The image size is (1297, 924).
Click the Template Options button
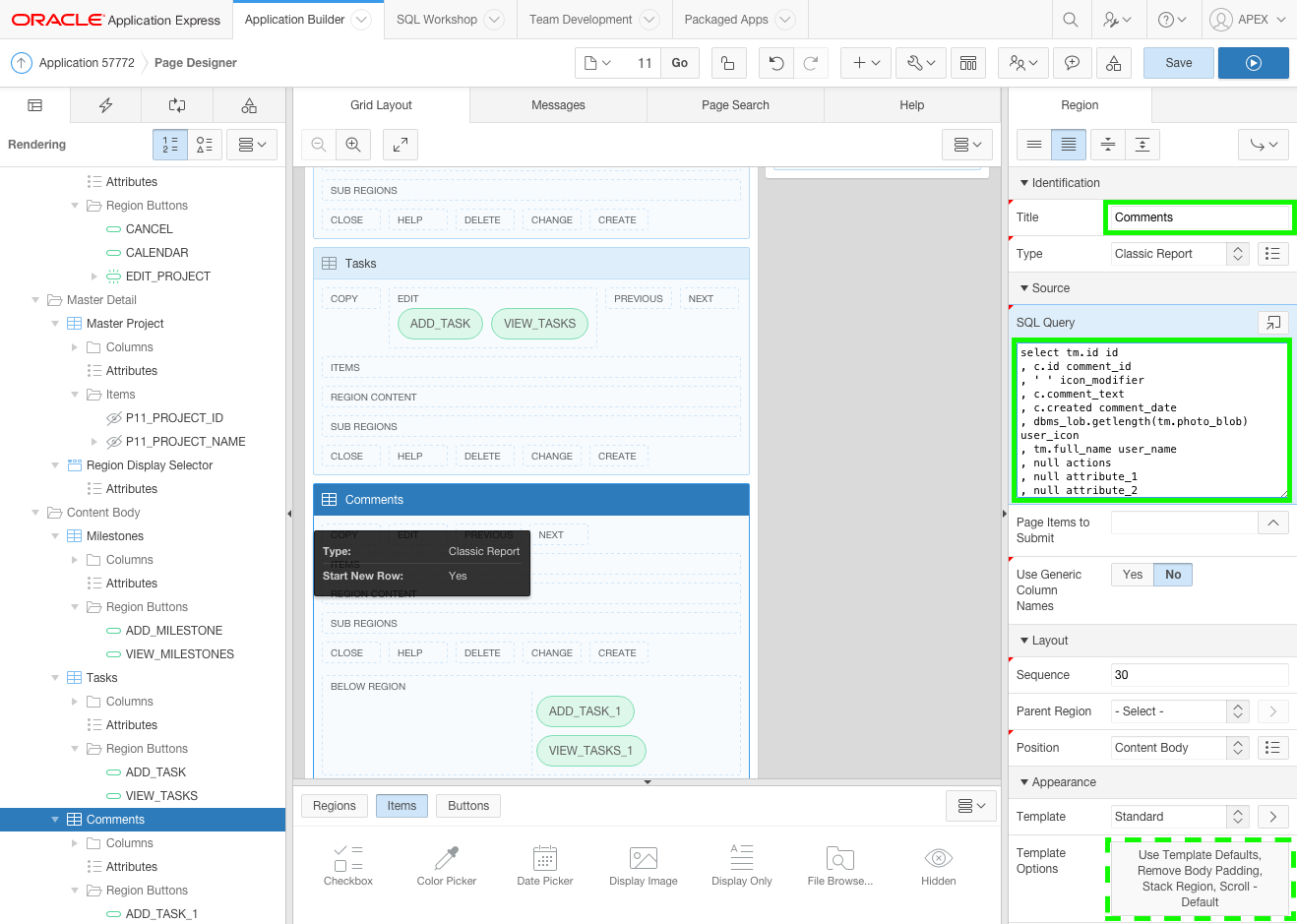[1199, 879]
